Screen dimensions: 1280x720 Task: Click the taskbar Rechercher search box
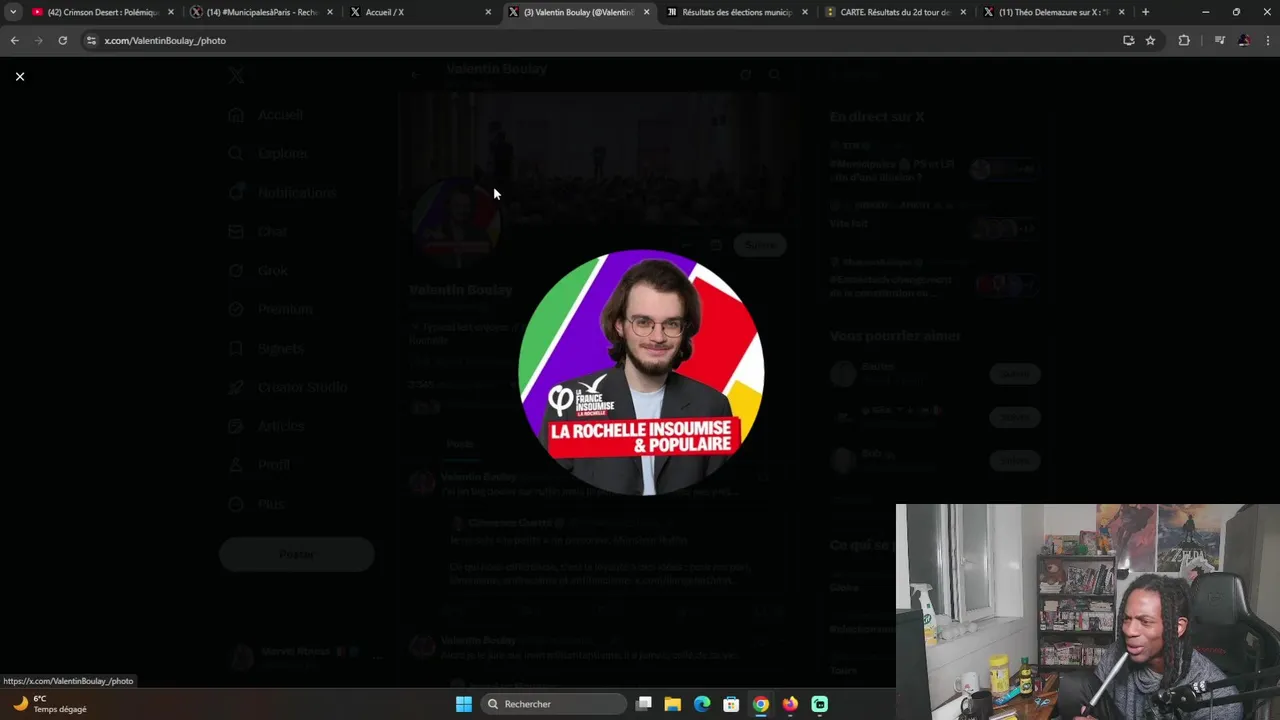point(554,704)
